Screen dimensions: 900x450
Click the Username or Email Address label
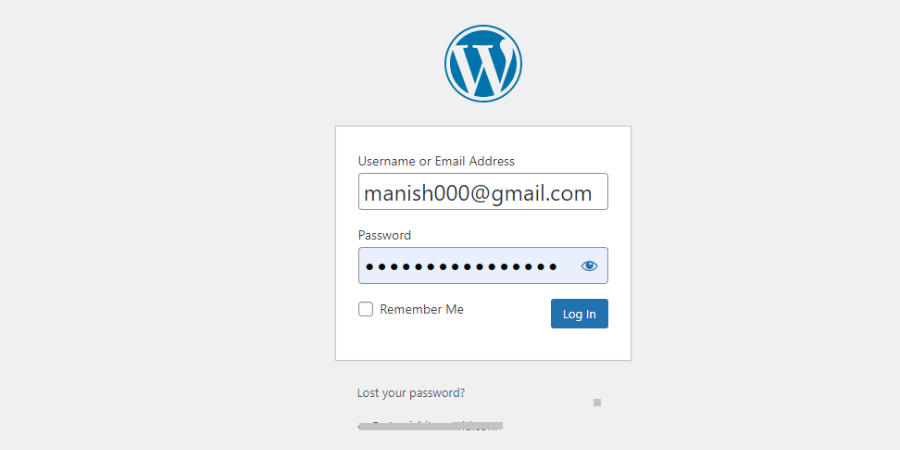436,161
